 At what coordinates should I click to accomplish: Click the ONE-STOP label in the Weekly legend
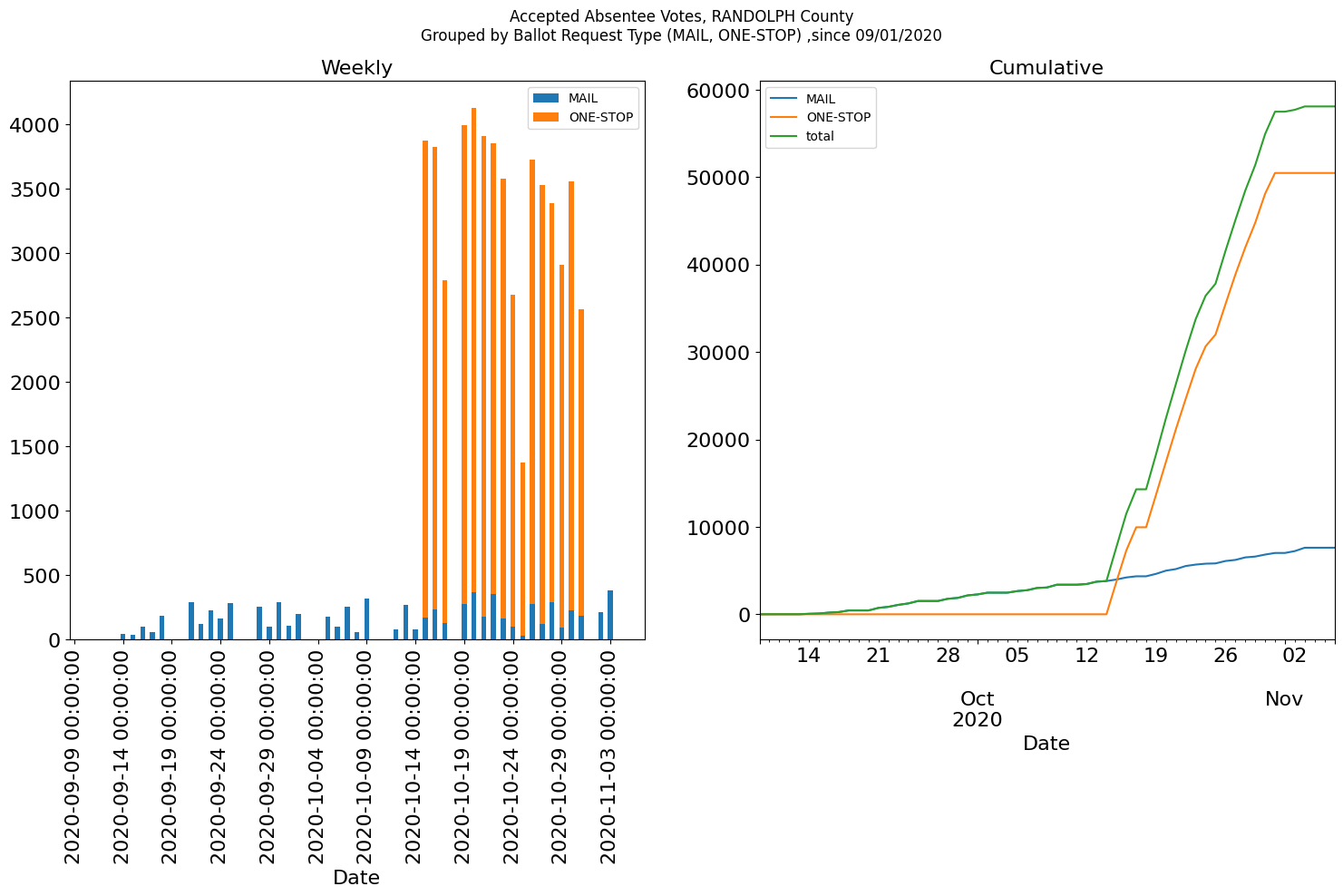coord(600,117)
